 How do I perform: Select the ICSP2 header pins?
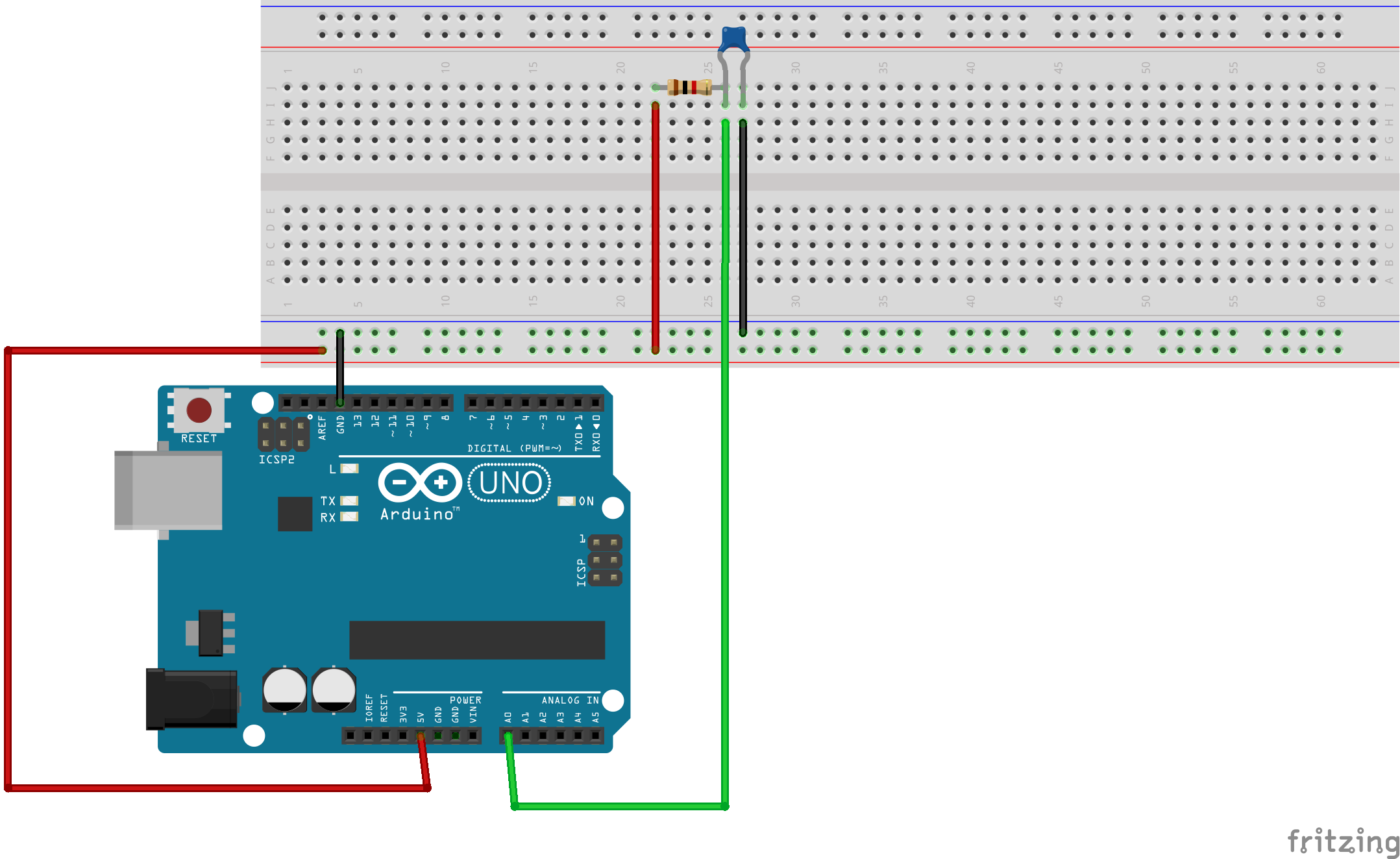click(x=284, y=434)
